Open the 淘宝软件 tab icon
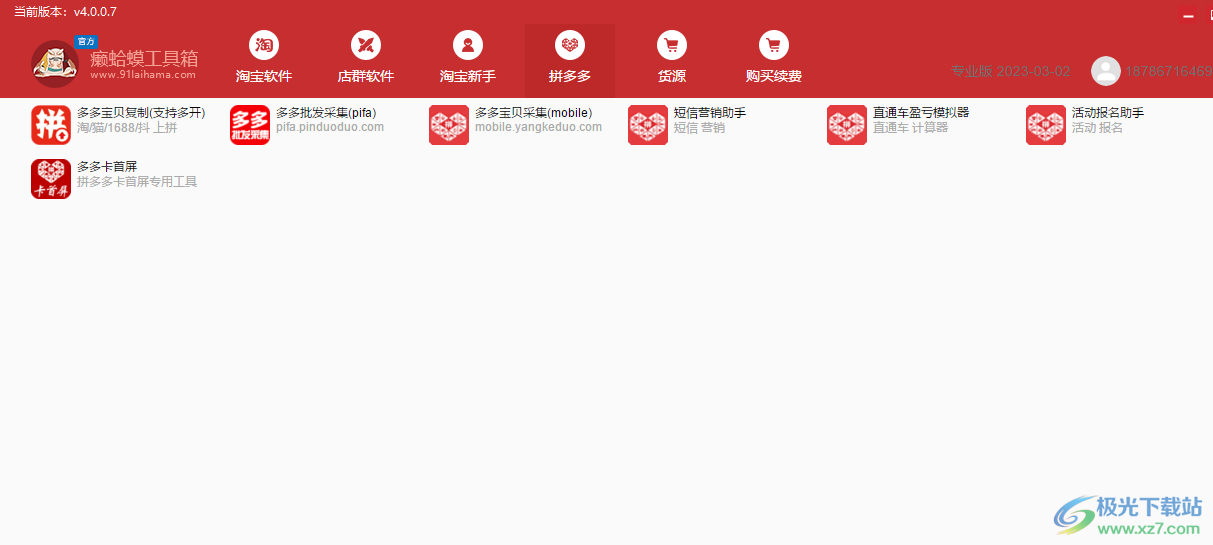1213x545 pixels. click(x=264, y=45)
